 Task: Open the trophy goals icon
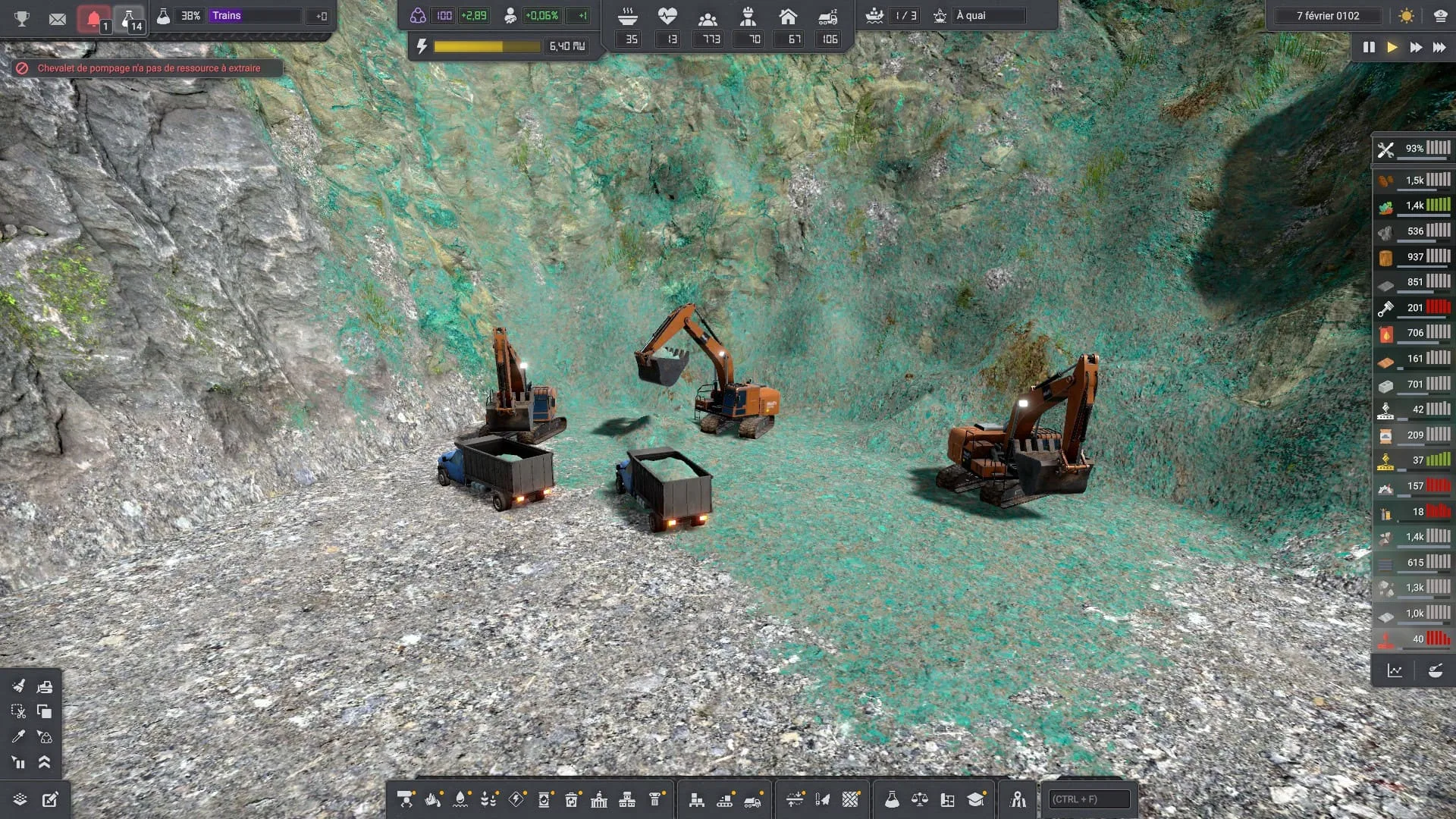(x=22, y=18)
